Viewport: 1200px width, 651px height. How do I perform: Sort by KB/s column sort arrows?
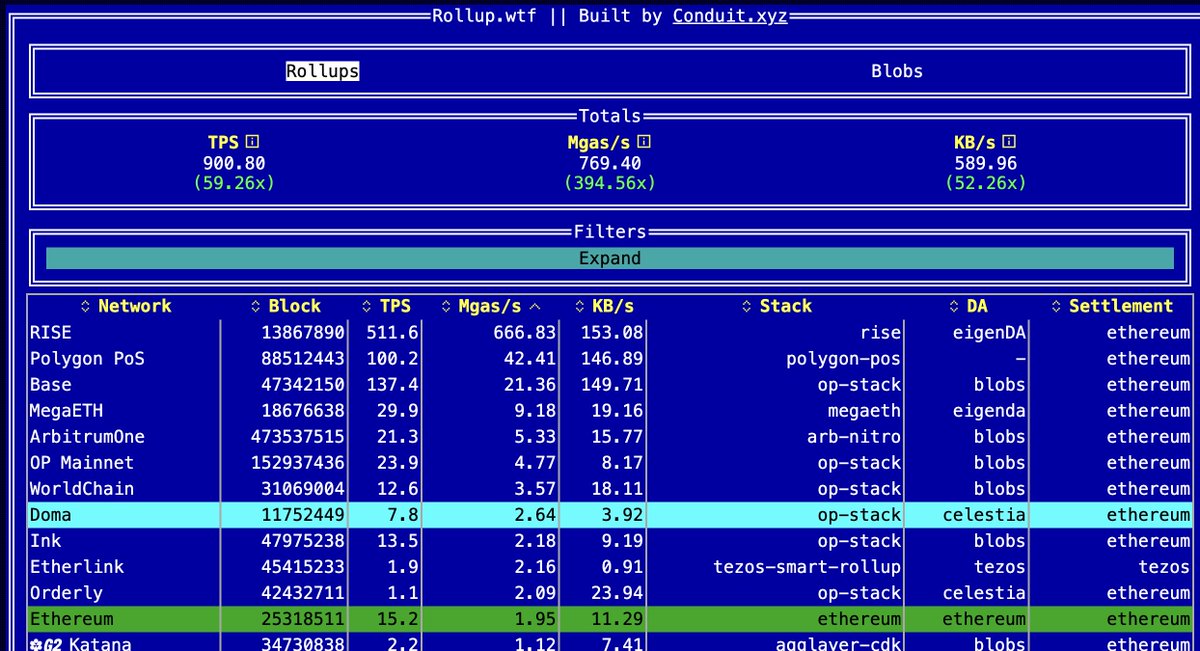(x=582, y=307)
